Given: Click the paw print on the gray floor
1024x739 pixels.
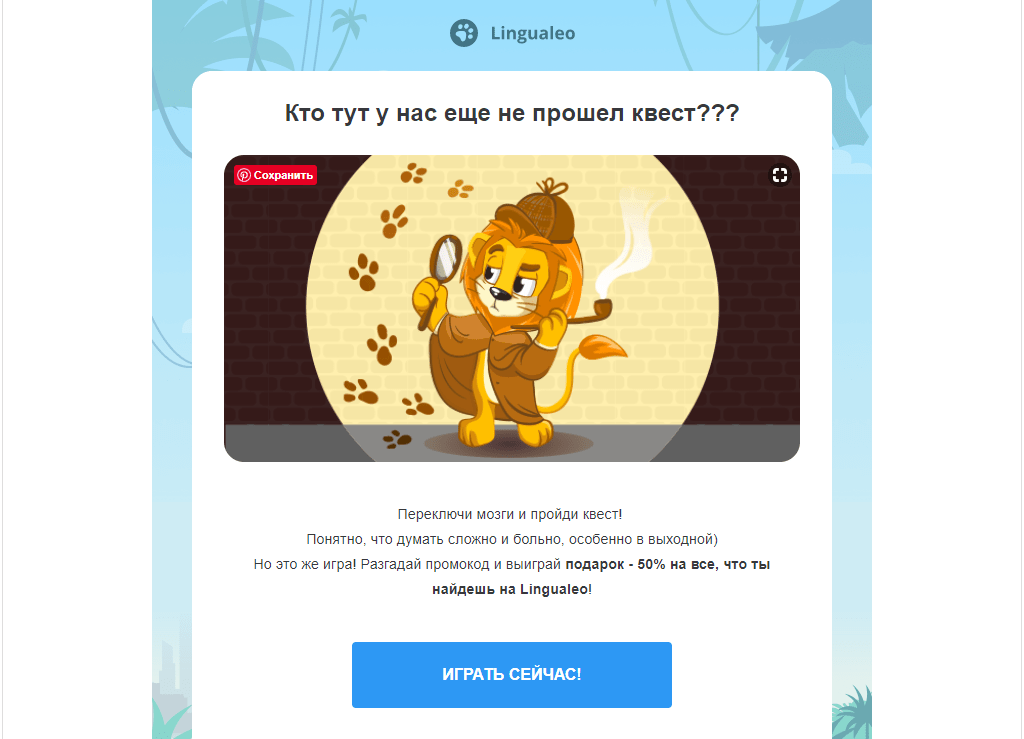Looking at the screenshot, I should 397,439.
